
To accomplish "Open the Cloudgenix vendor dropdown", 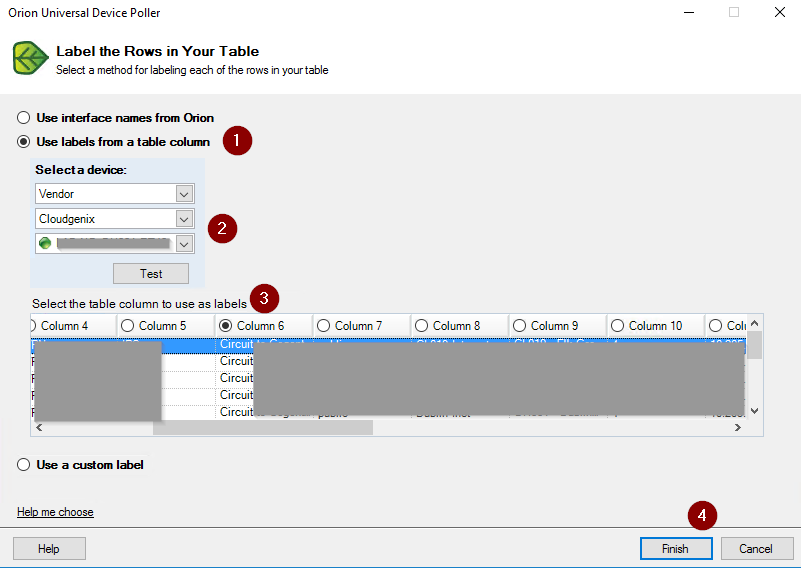I will pos(184,219).
